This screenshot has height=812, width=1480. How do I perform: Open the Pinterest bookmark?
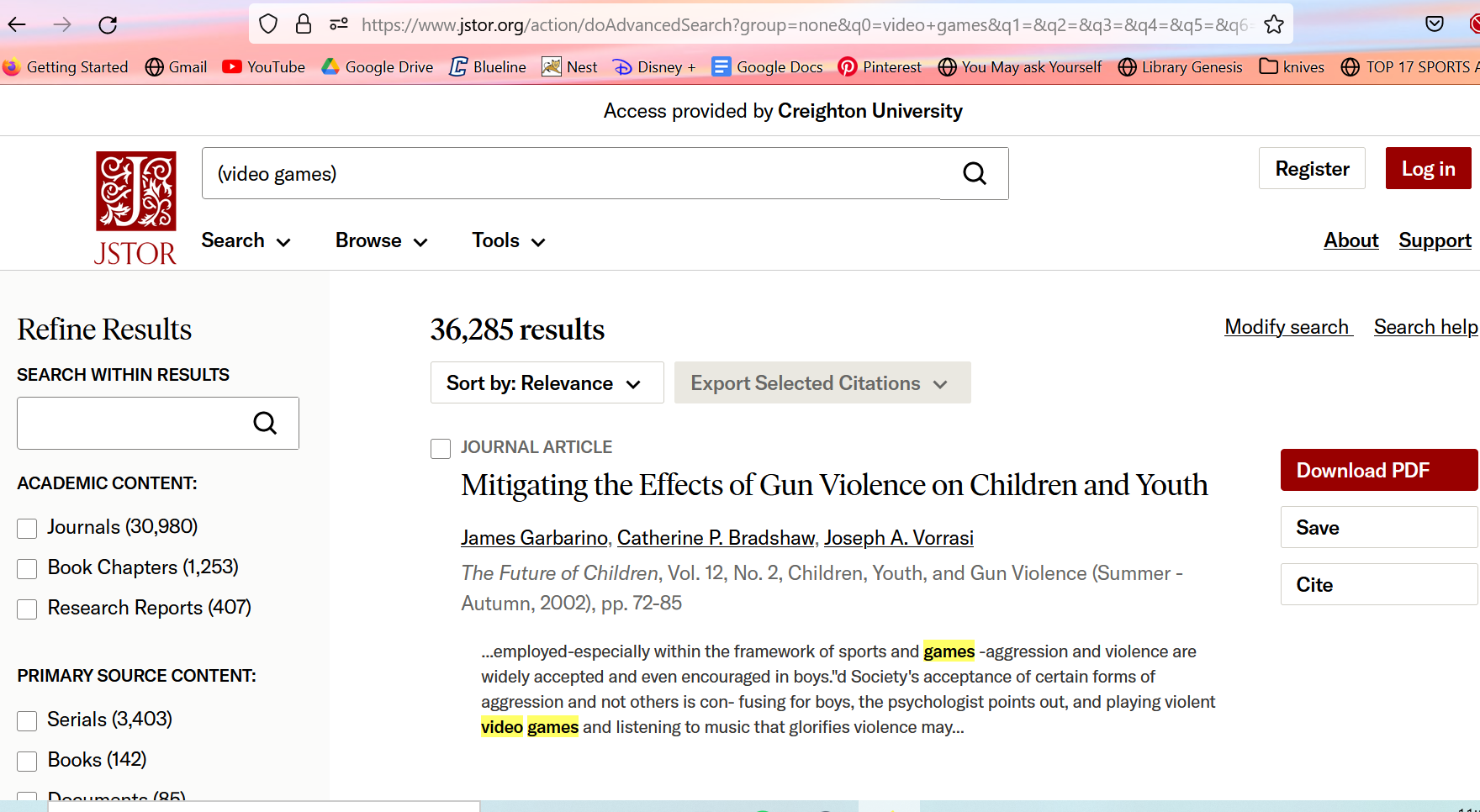point(880,67)
